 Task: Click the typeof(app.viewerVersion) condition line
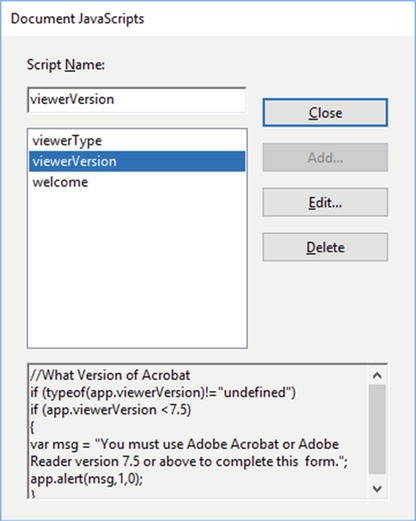point(163,392)
